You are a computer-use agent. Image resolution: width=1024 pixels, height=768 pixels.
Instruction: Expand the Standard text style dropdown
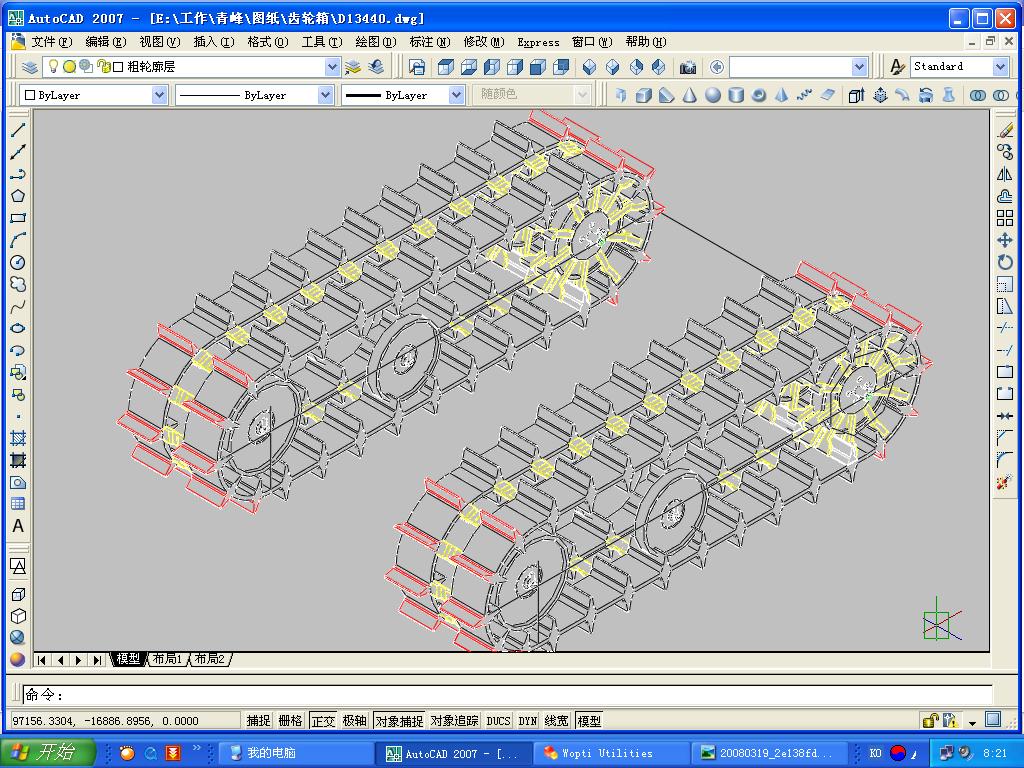point(1000,67)
